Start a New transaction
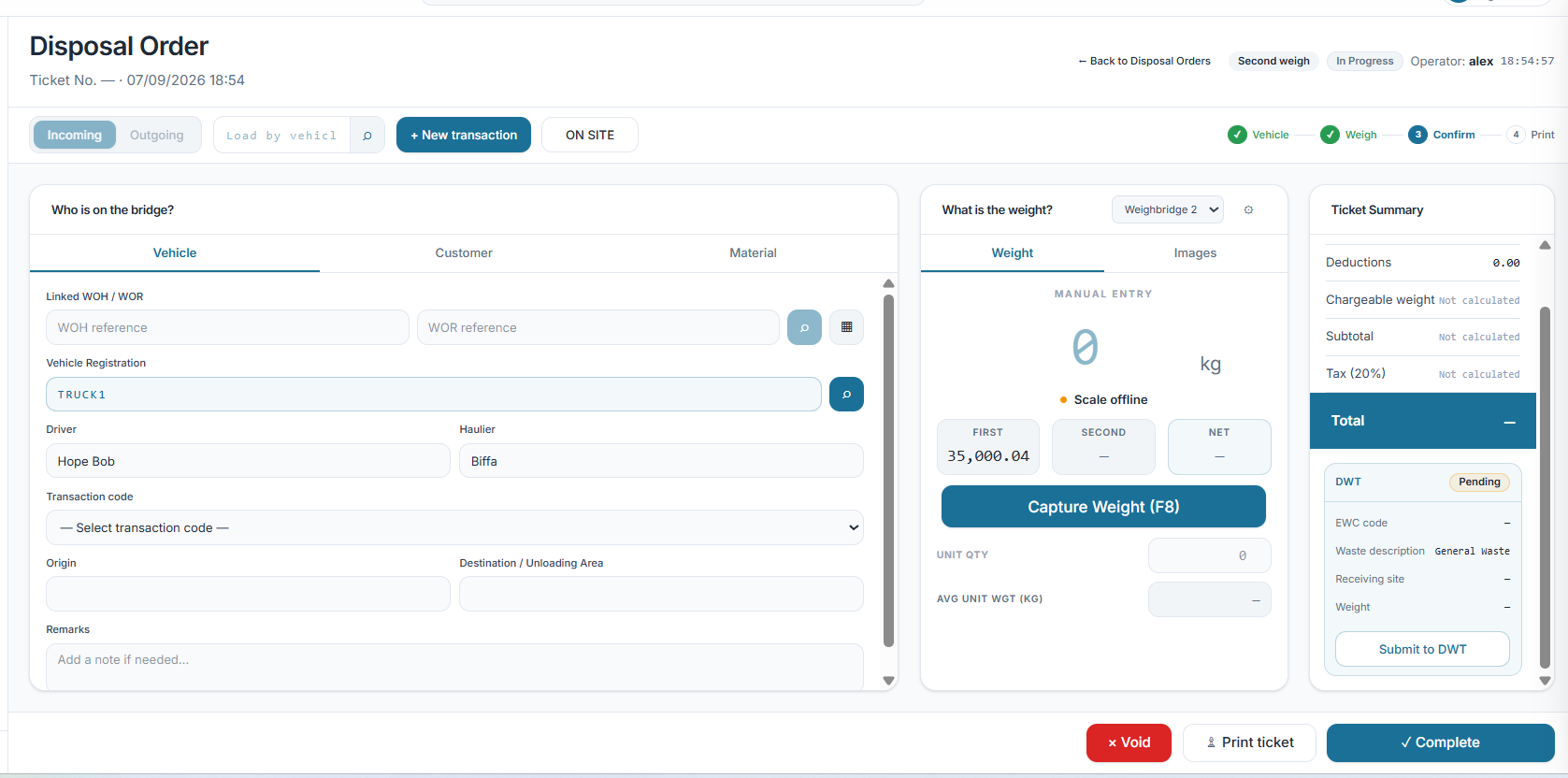1568x778 pixels. pos(464,135)
